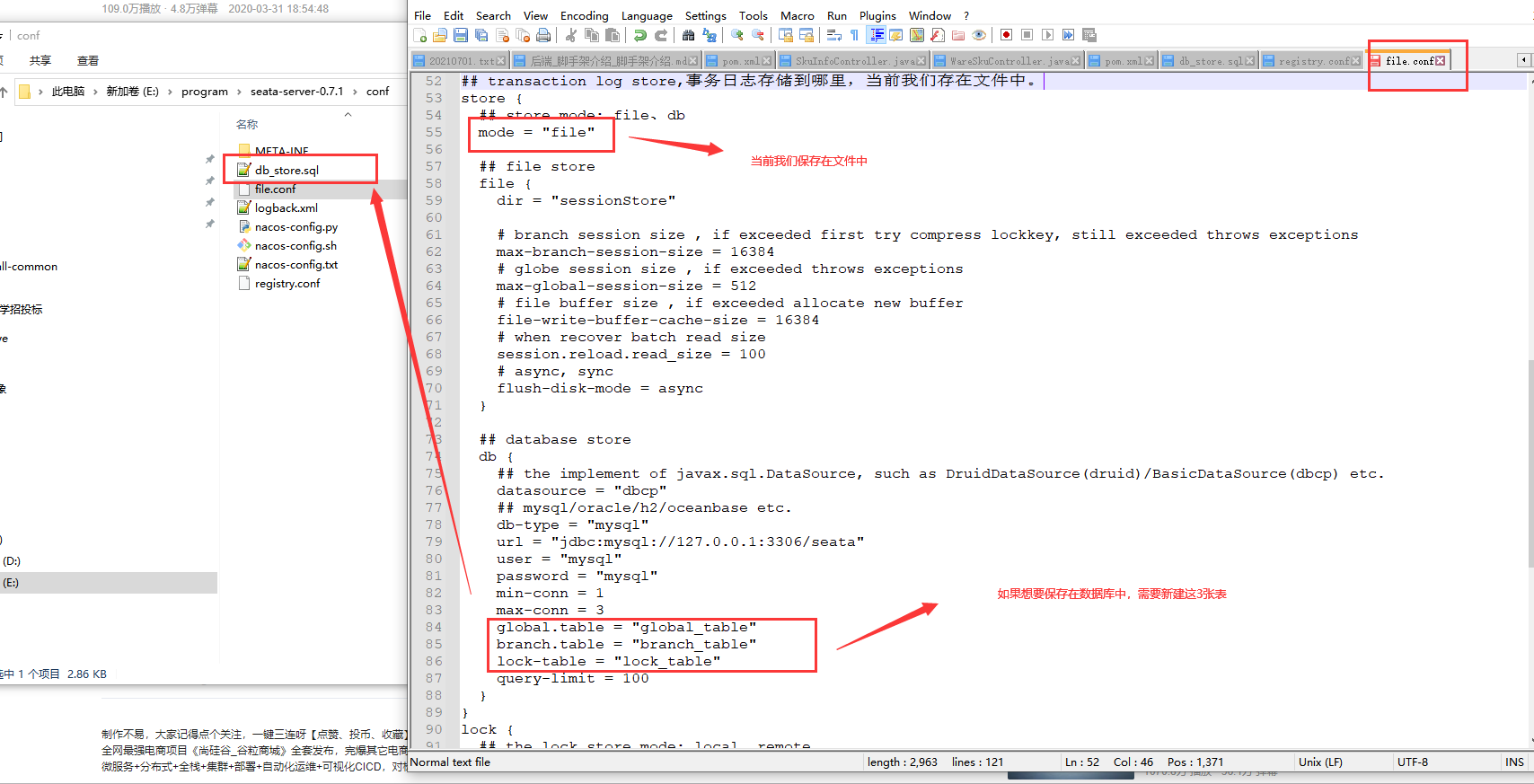This screenshot has width=1534, height=784.
Task: Click the Save All icon
Action: pyautogui.click(x=481, y=35)
